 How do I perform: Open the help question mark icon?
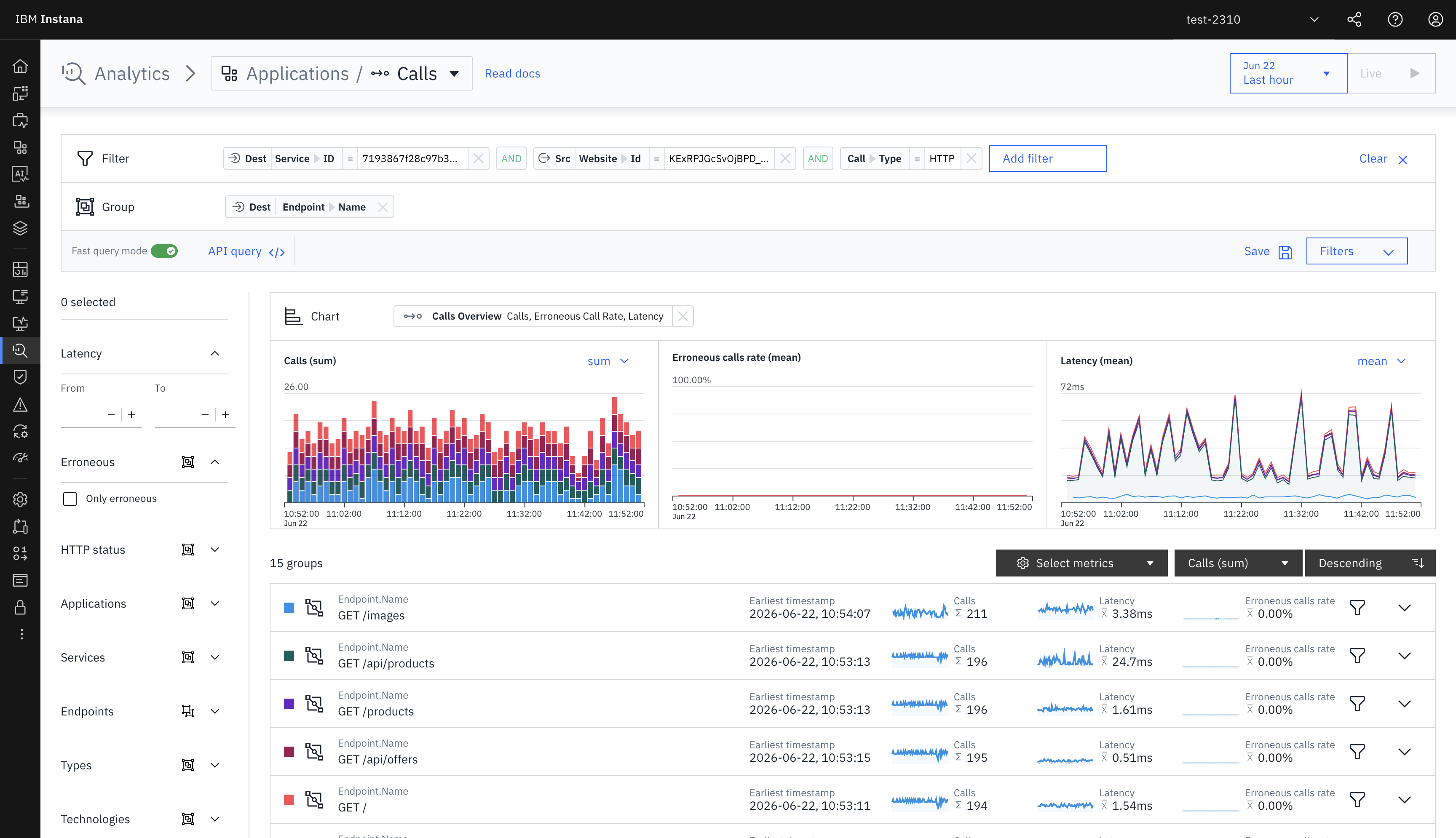1395,19
